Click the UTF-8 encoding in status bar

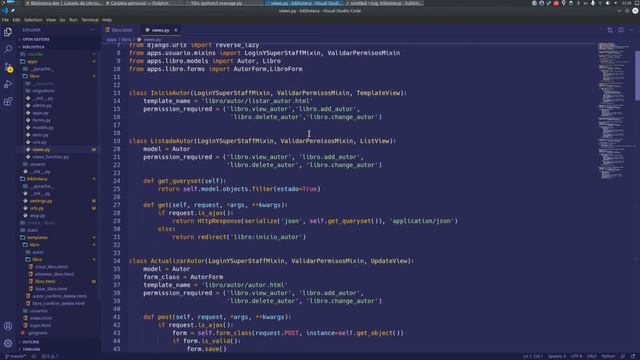[x=576, y=356]
